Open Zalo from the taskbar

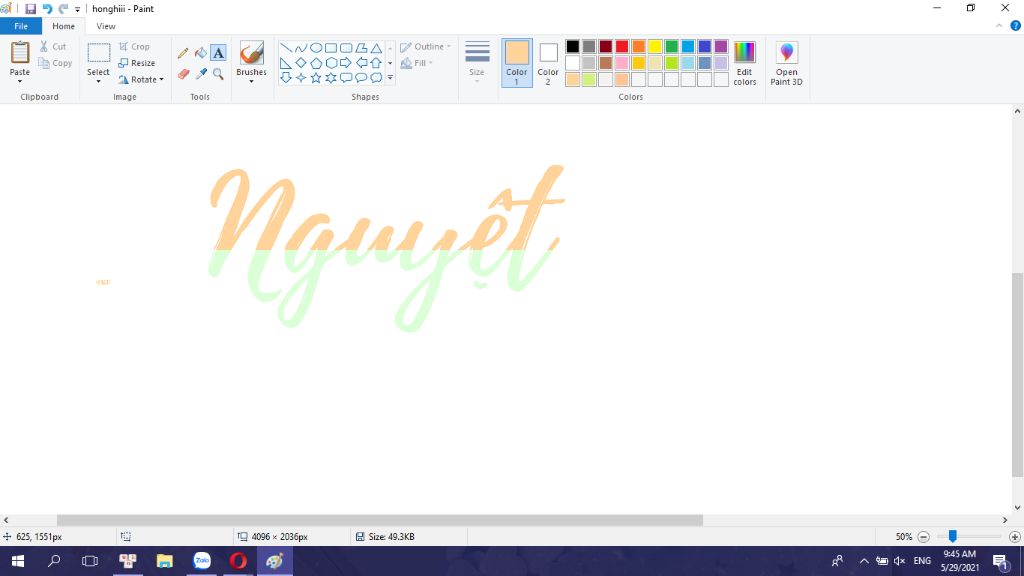(202, 560)
